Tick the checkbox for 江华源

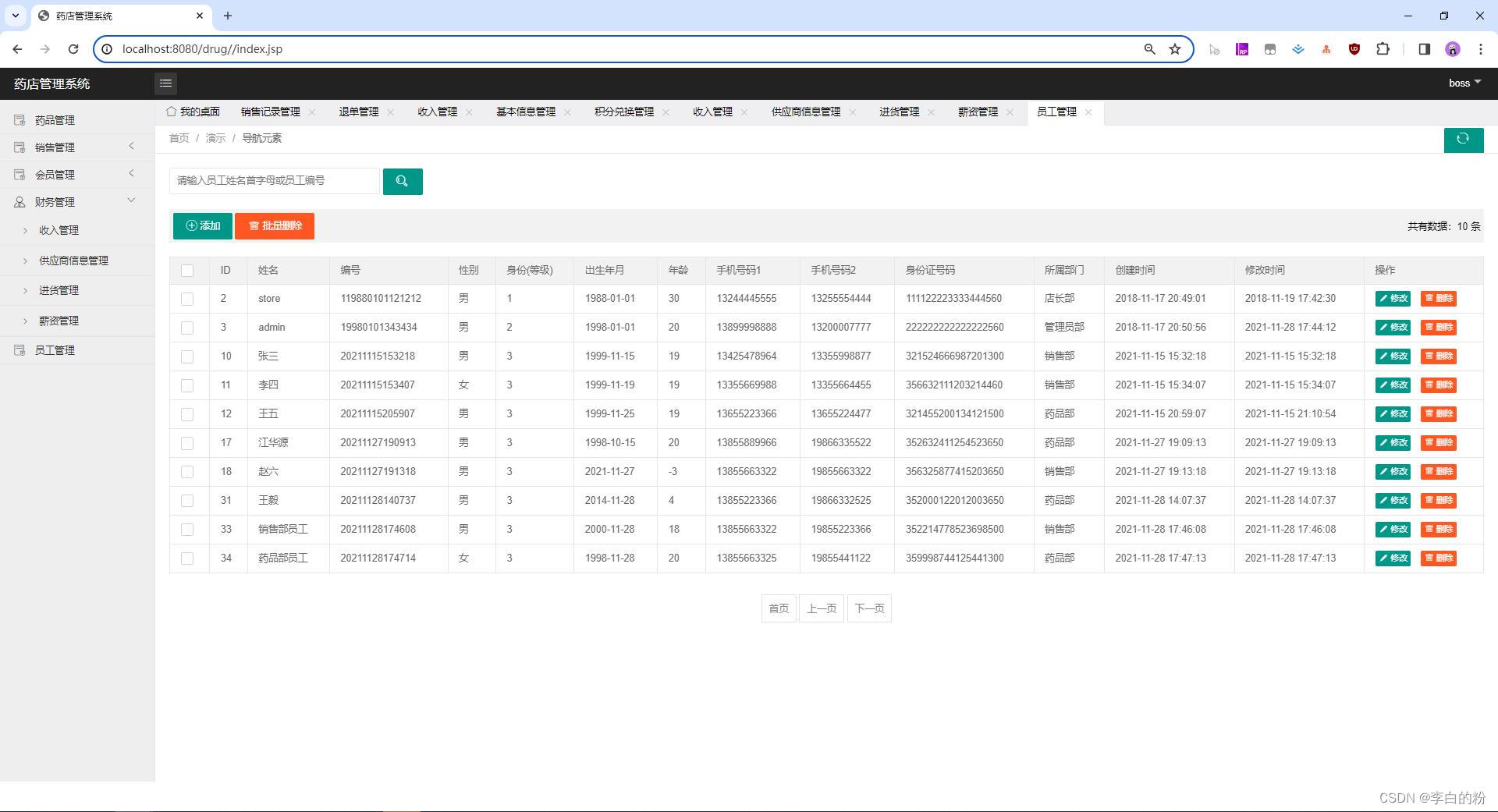tap(187, 443)
